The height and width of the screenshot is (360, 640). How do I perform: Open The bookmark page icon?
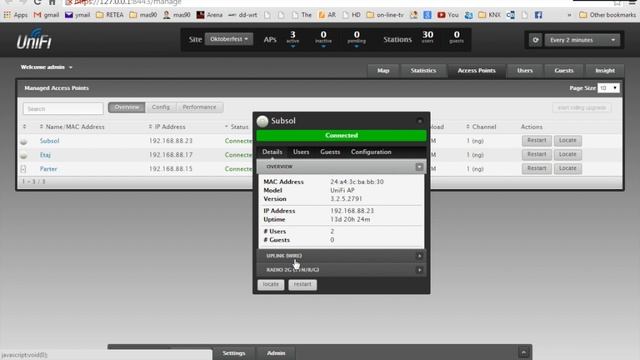pos(295,15)
